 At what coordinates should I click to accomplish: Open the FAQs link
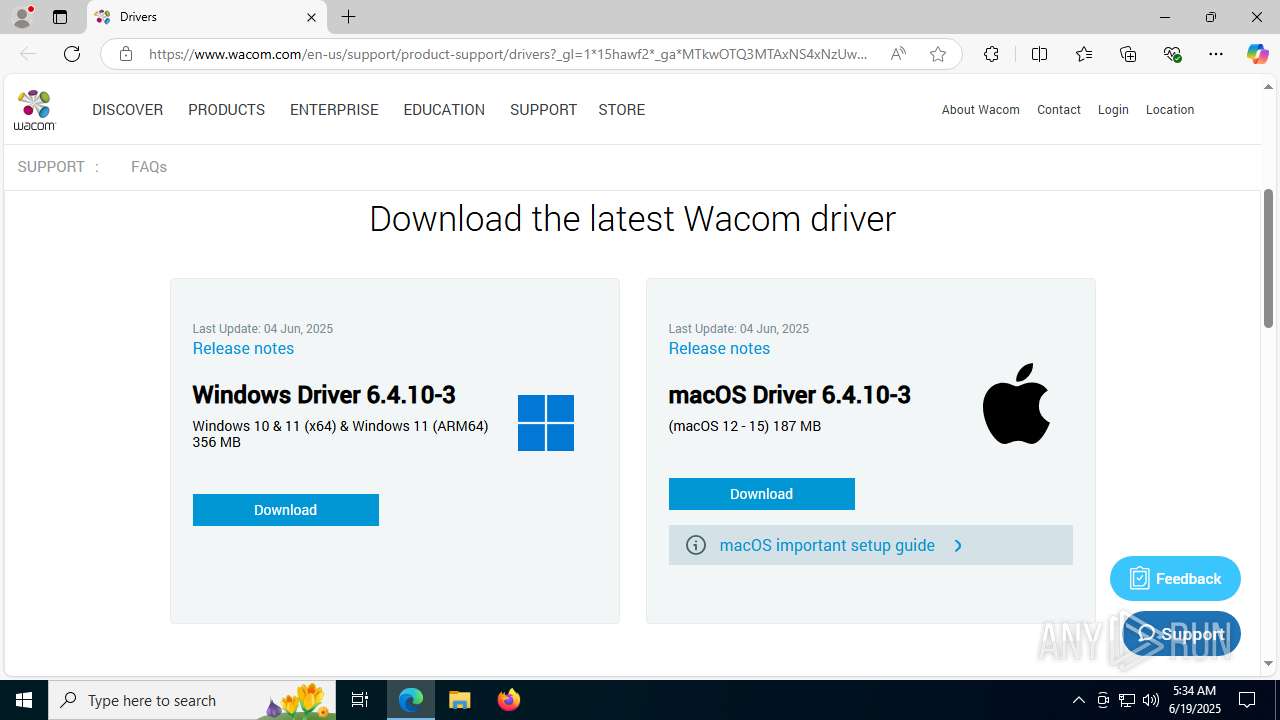tap(149, 167)
